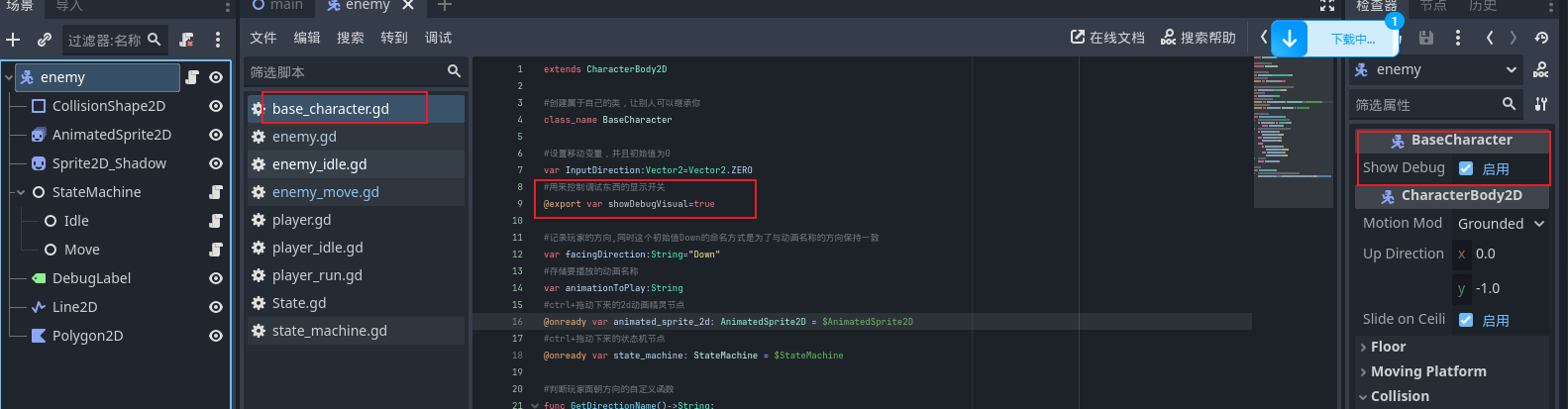Uncheck the Show Debug checkbox
The height and width of the screenshot is (409, 1568).
tap(1466, 168)
